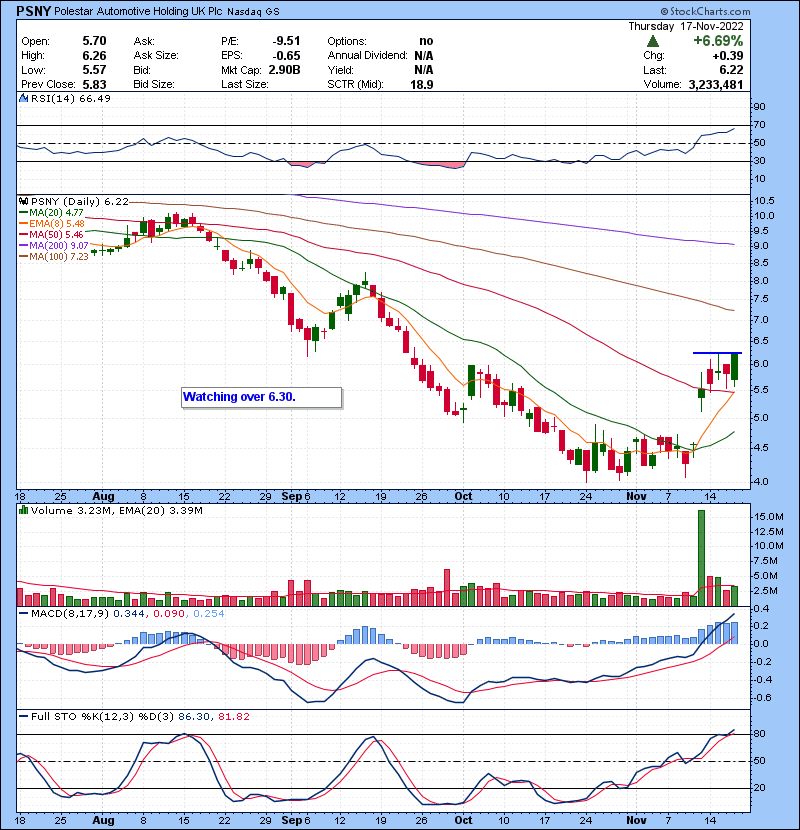The image size is (800, 830).
Task: Click the MACD histogram value 0.254
Action: [209, 614]
